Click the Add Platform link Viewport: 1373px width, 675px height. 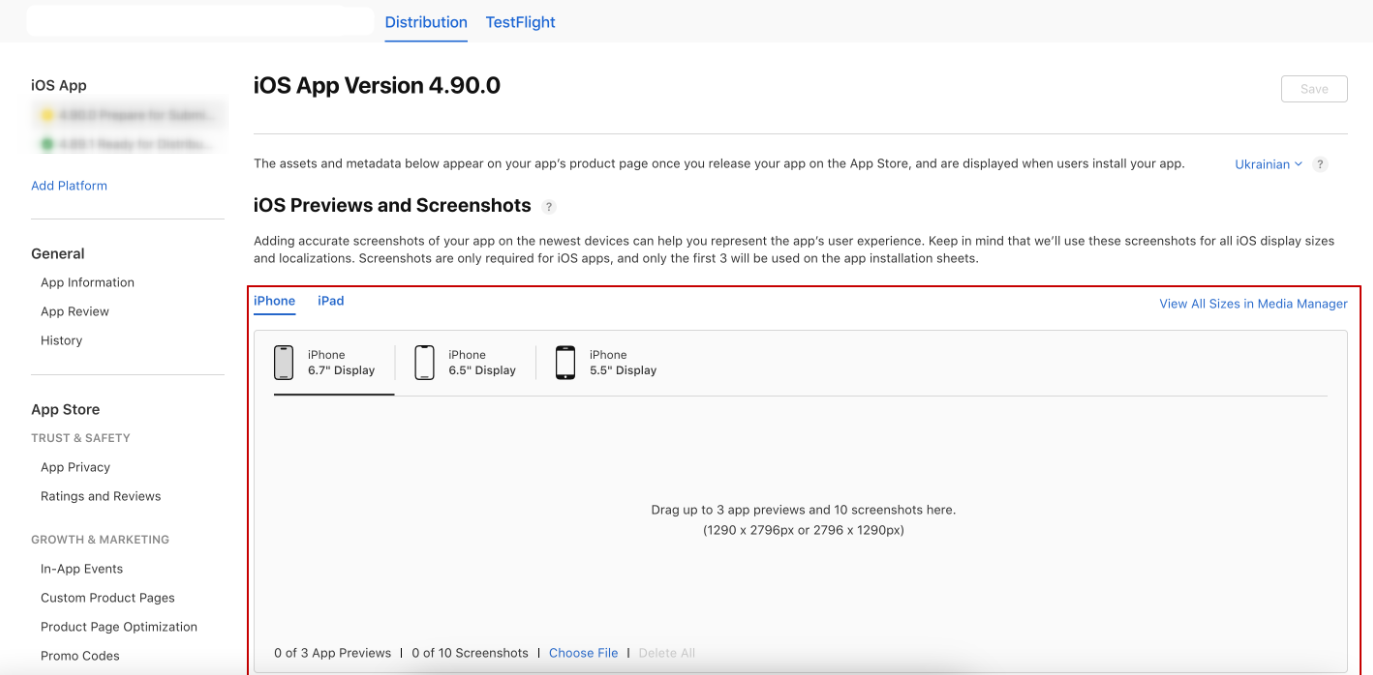point(69,186)
